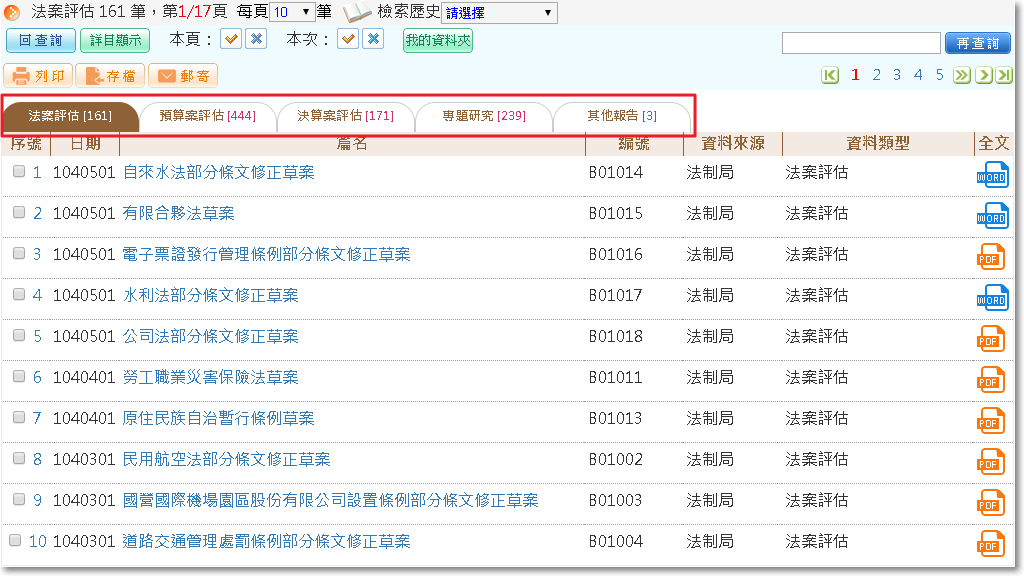Open the 專題研究 [239] tab
This screenshot has height=576, width=1024.
[x=484, y=116]
